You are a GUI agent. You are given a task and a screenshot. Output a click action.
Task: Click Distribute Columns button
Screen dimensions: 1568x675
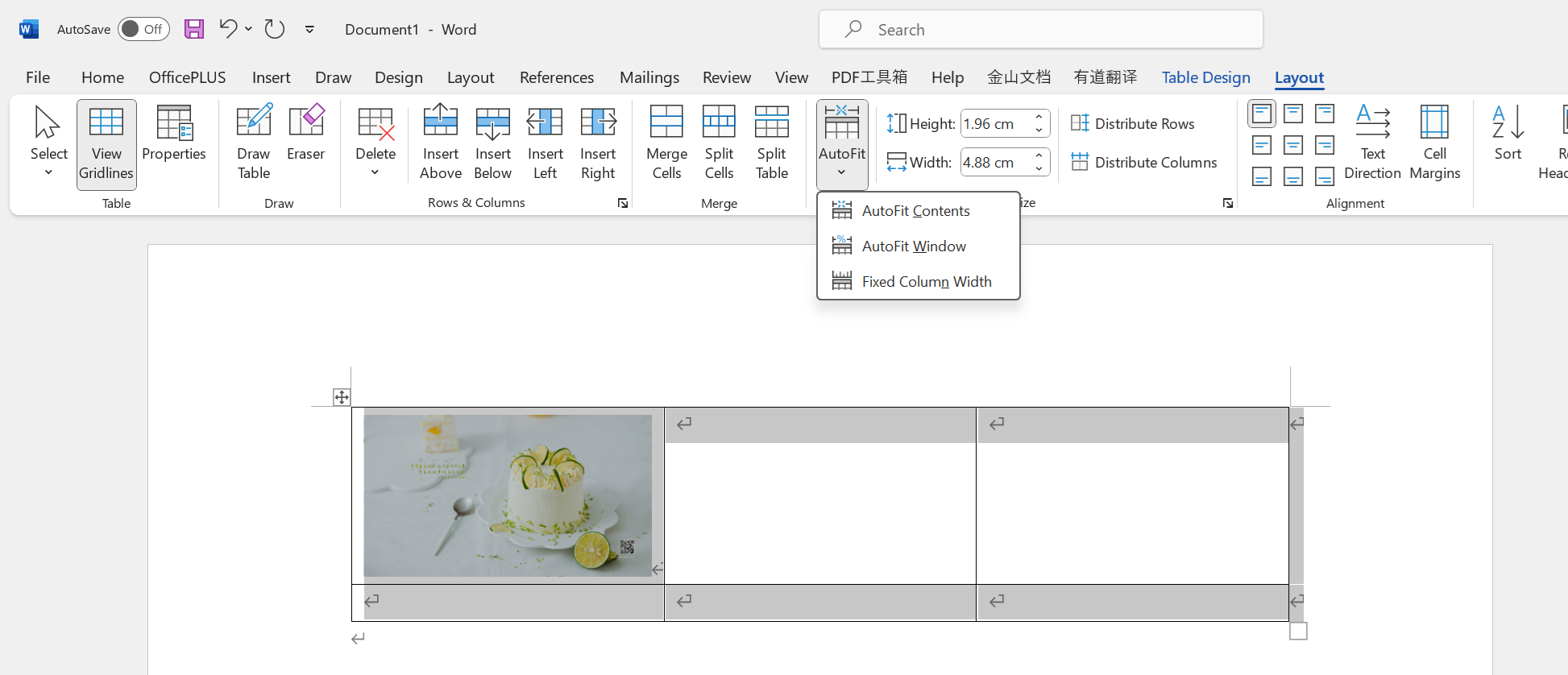(x=1144, y=162)
